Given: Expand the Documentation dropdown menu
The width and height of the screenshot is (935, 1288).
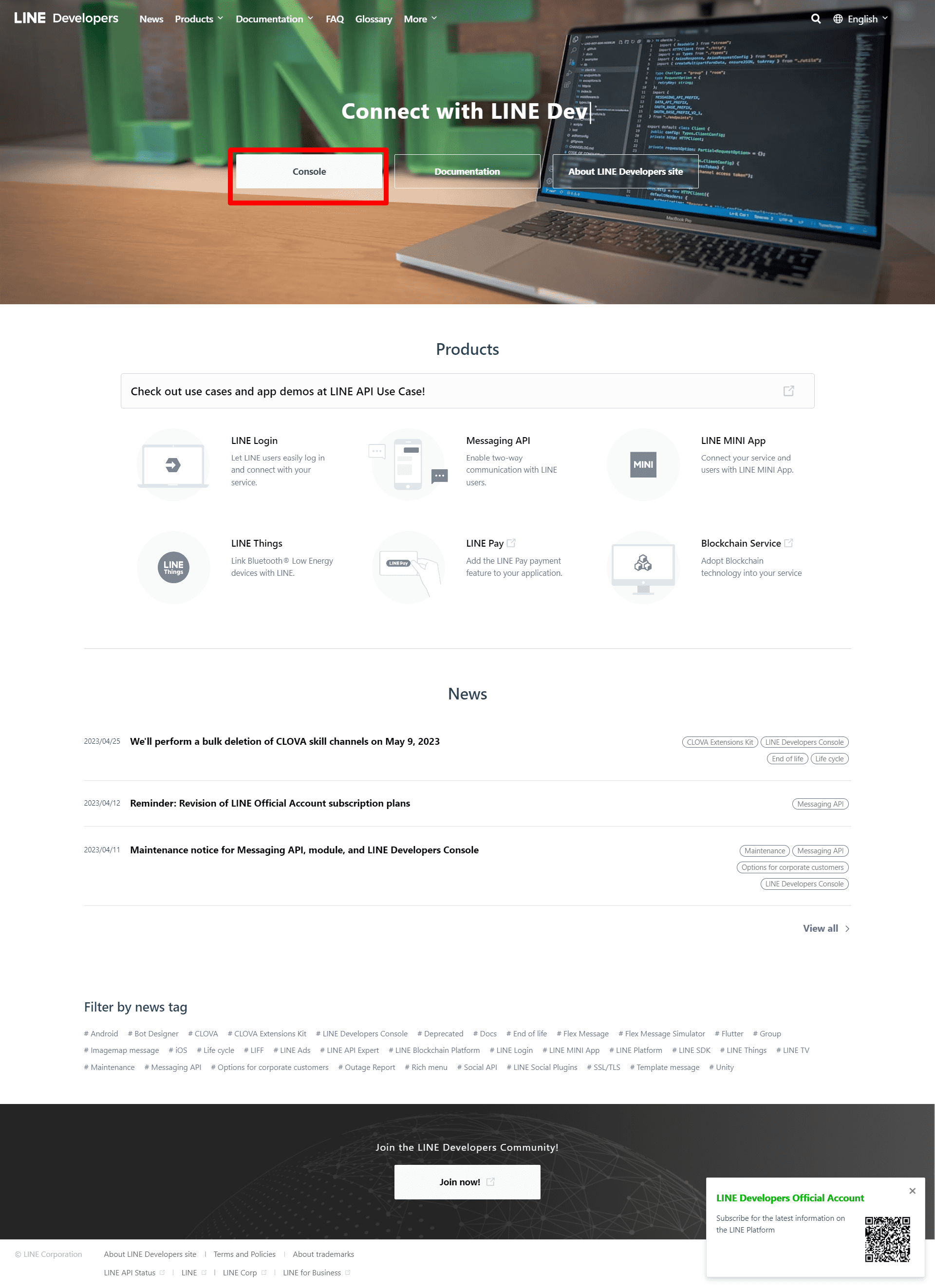Looking at the screenshot, I should (x=274, y=19).
